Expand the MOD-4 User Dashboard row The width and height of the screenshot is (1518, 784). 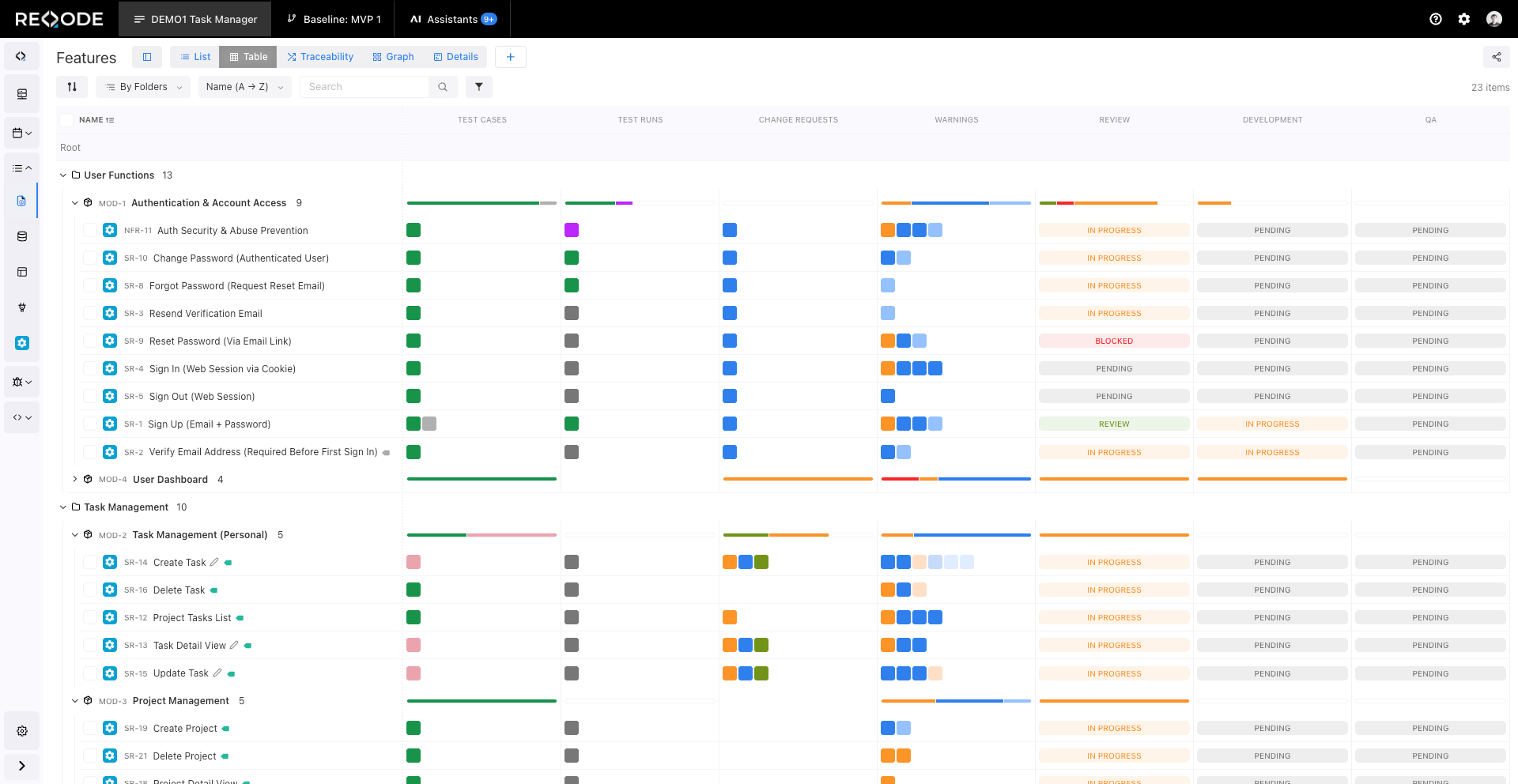click(x=75, y=479)
